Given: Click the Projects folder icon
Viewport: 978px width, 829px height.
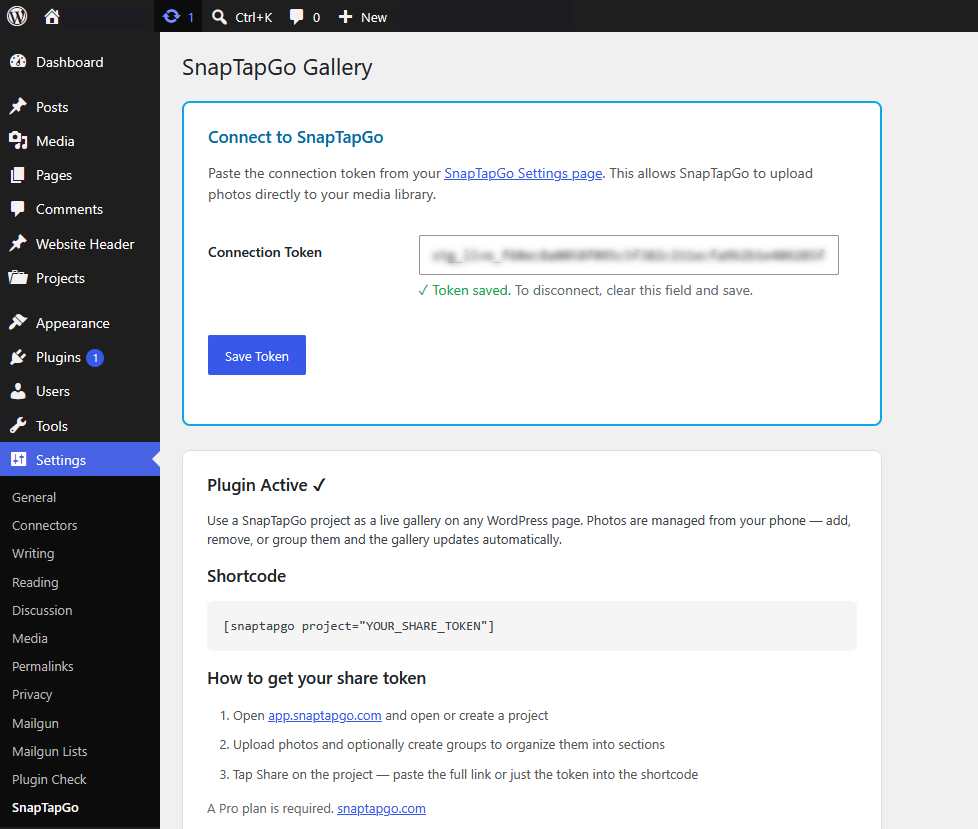Looking at the screenshot, I should (18, 278).
